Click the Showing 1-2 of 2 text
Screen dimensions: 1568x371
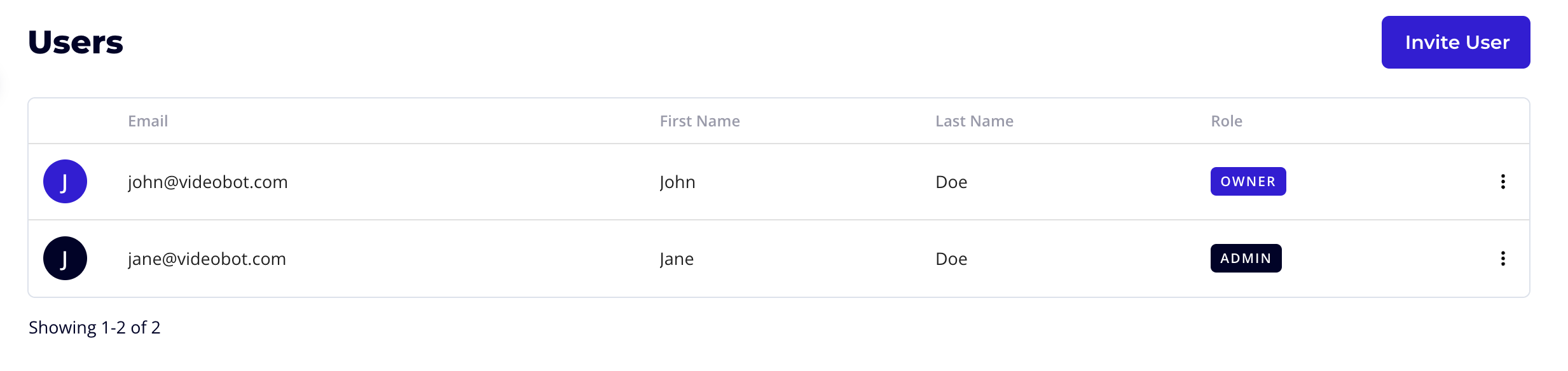pyautogui.click(x=94, y=328)
